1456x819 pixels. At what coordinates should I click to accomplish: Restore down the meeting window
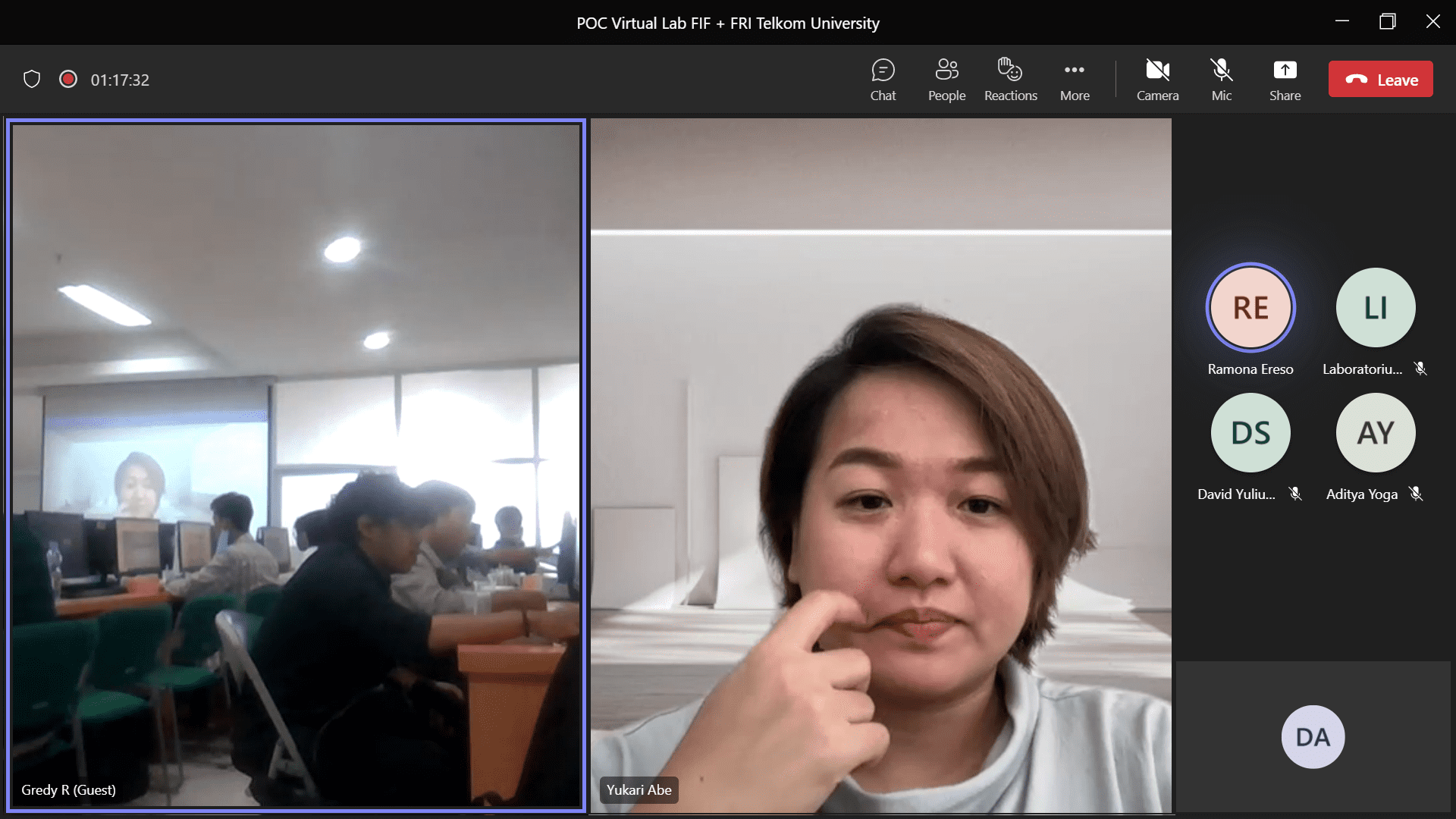1387,21
